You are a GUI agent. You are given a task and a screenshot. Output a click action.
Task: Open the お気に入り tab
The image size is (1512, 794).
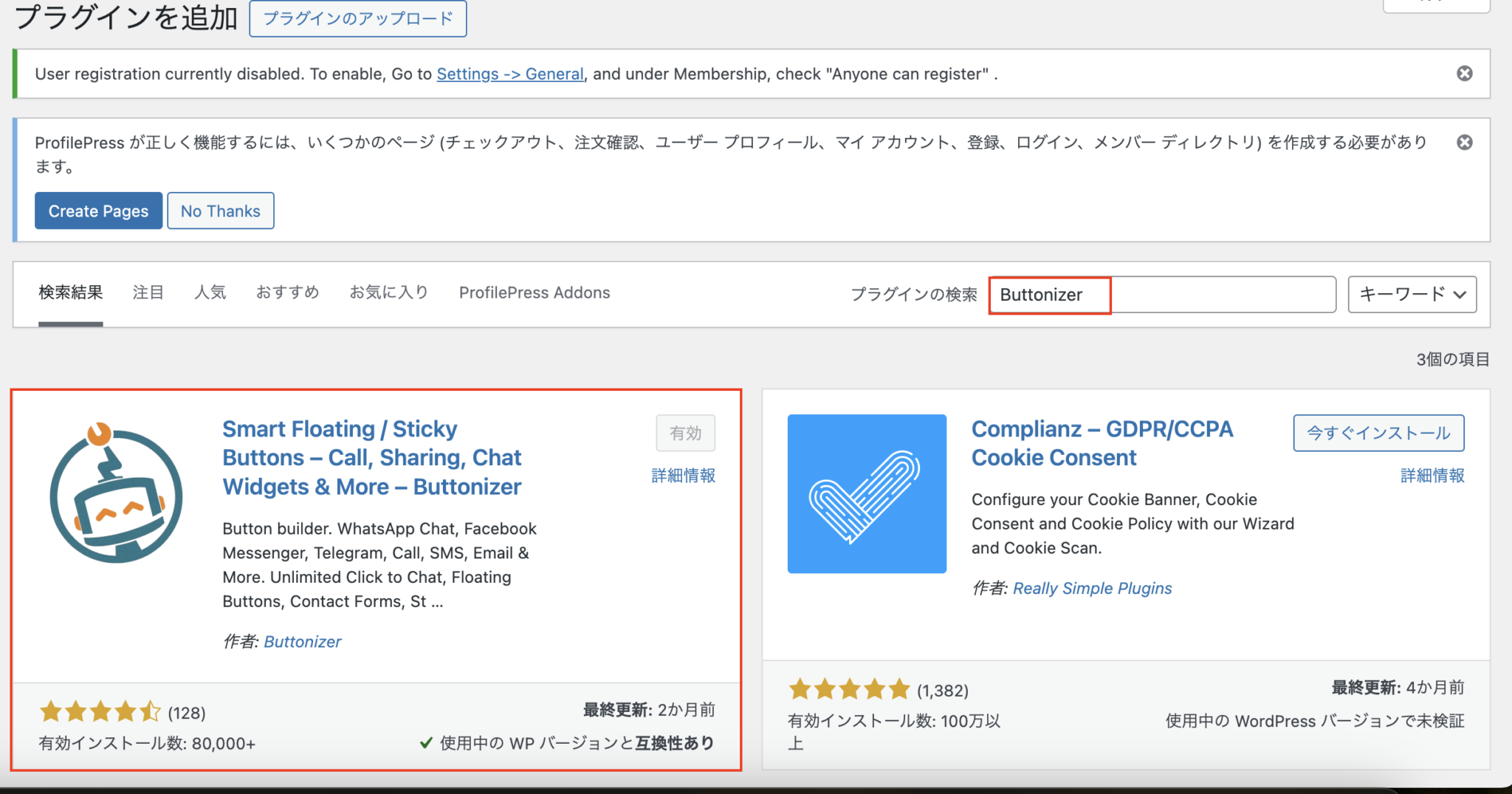[388, 292]
